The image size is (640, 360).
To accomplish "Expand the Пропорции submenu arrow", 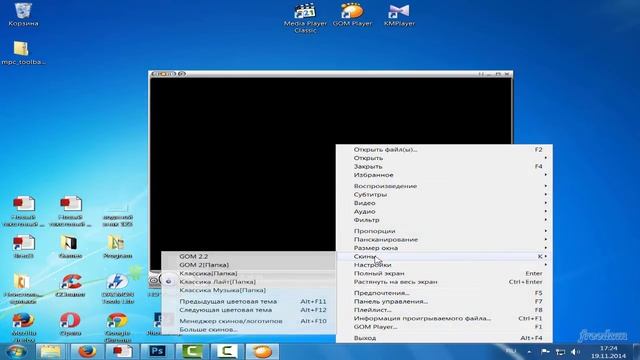I will (x=546, y=231).
